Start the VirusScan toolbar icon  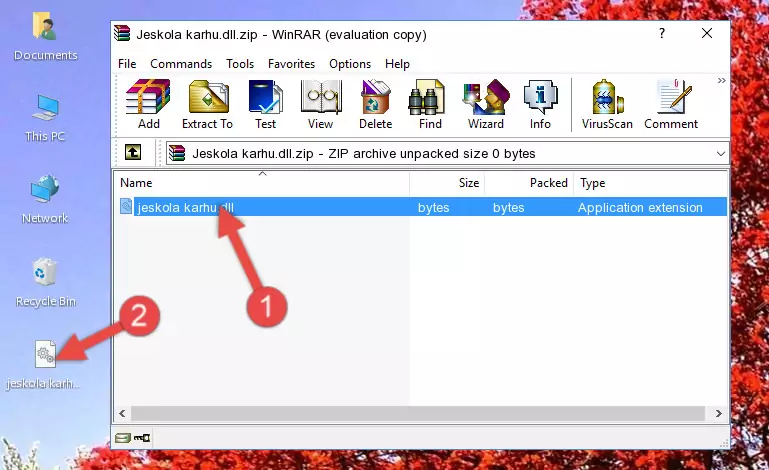click(x=607, y=104)
